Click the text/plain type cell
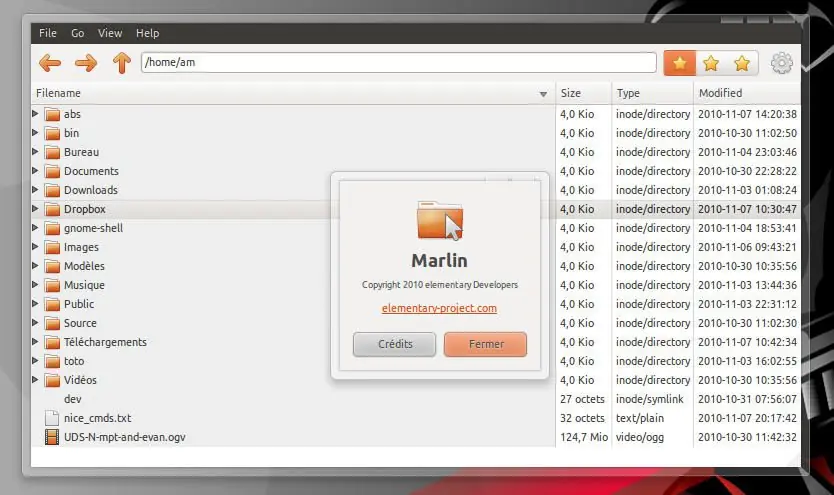 pos(640,418)
